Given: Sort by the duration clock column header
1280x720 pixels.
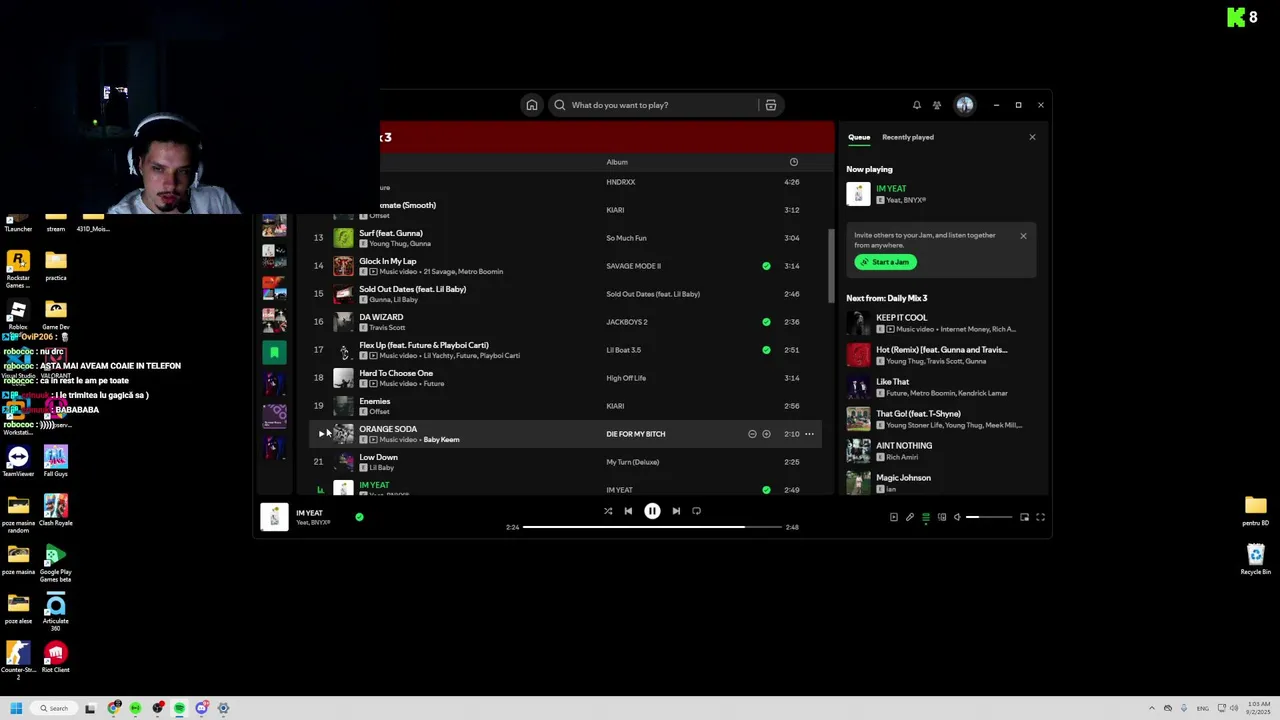Looking at the screenshot, I should [x=793, y=162].
